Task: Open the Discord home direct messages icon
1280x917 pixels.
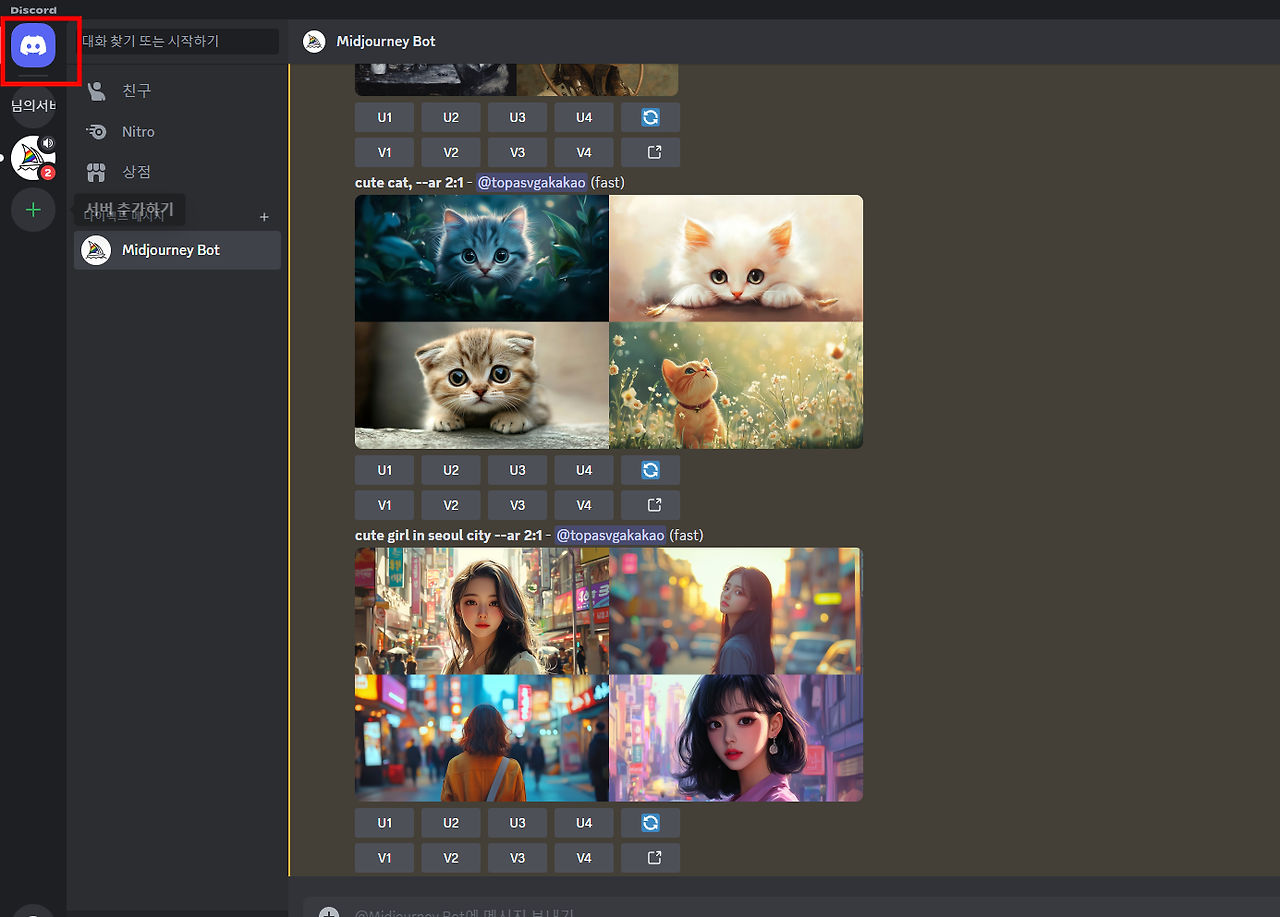Action: pyautogui.click(x=33, y=45)
